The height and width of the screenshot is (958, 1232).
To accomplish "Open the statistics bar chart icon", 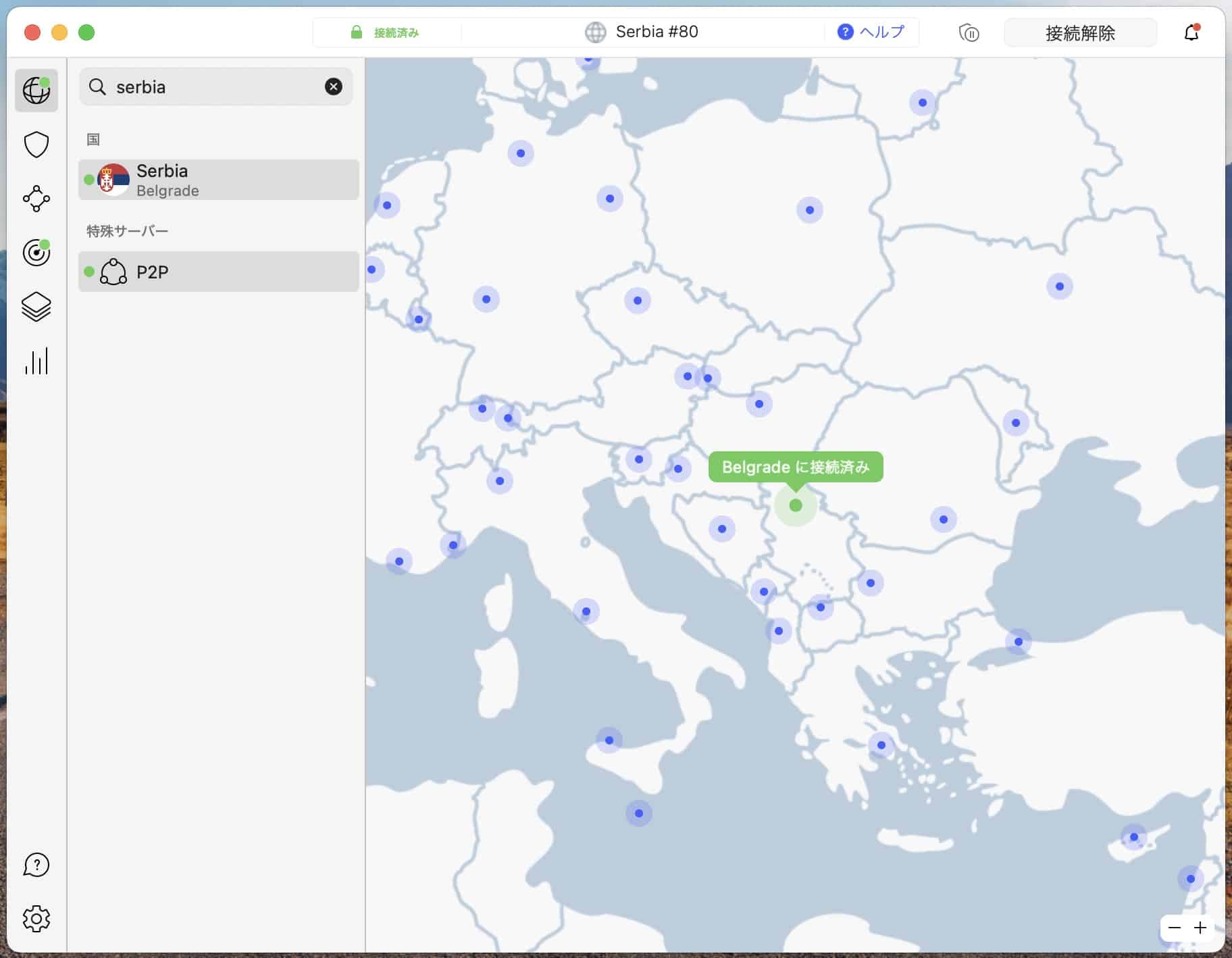I will [x=36, y=361].
